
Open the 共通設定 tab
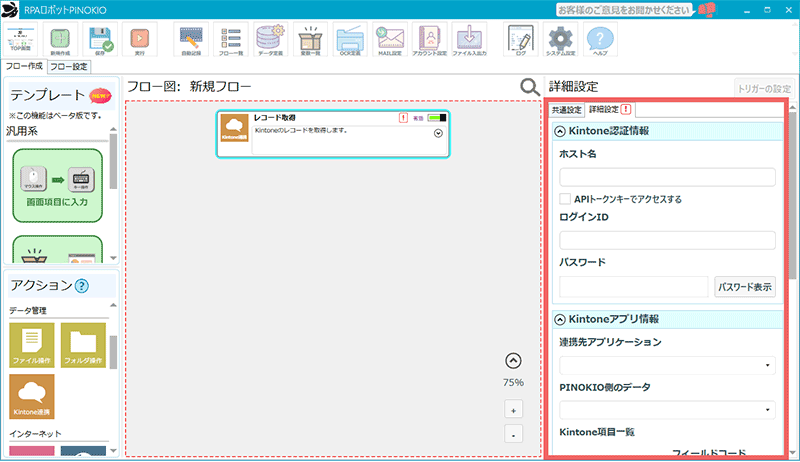566,110
